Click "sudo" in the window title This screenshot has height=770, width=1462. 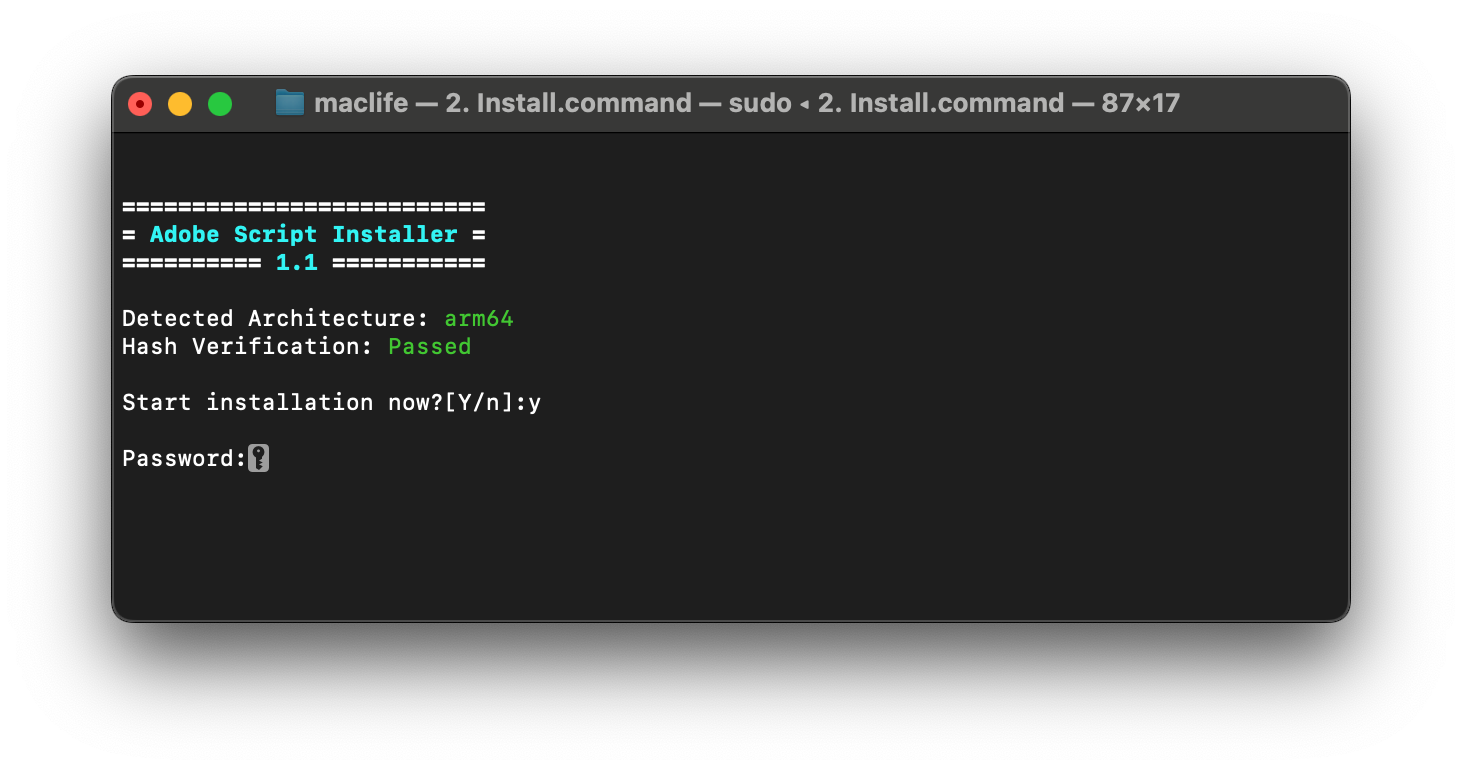760,103
